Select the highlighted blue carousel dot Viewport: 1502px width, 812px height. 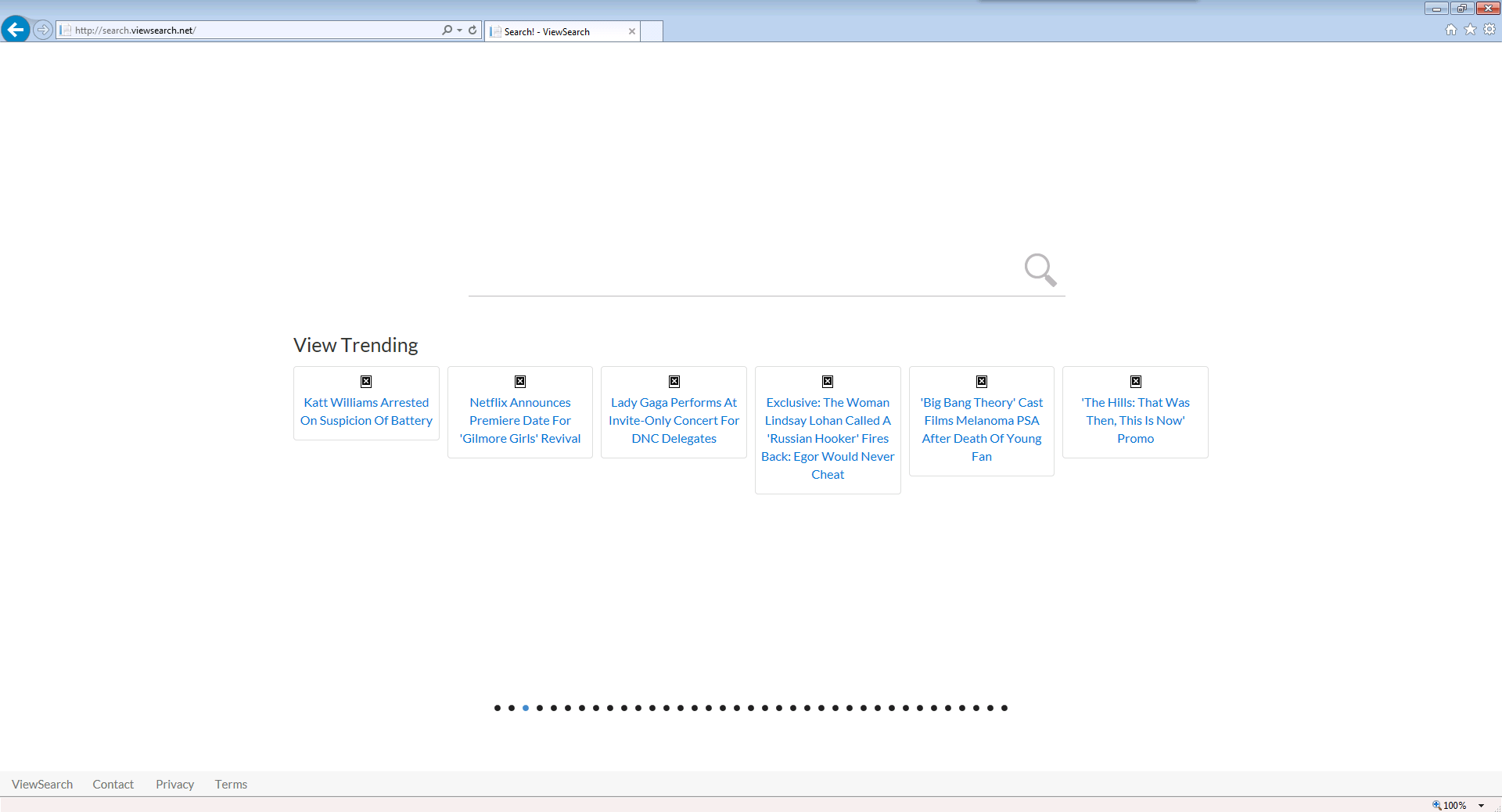(x=526, y=708)
